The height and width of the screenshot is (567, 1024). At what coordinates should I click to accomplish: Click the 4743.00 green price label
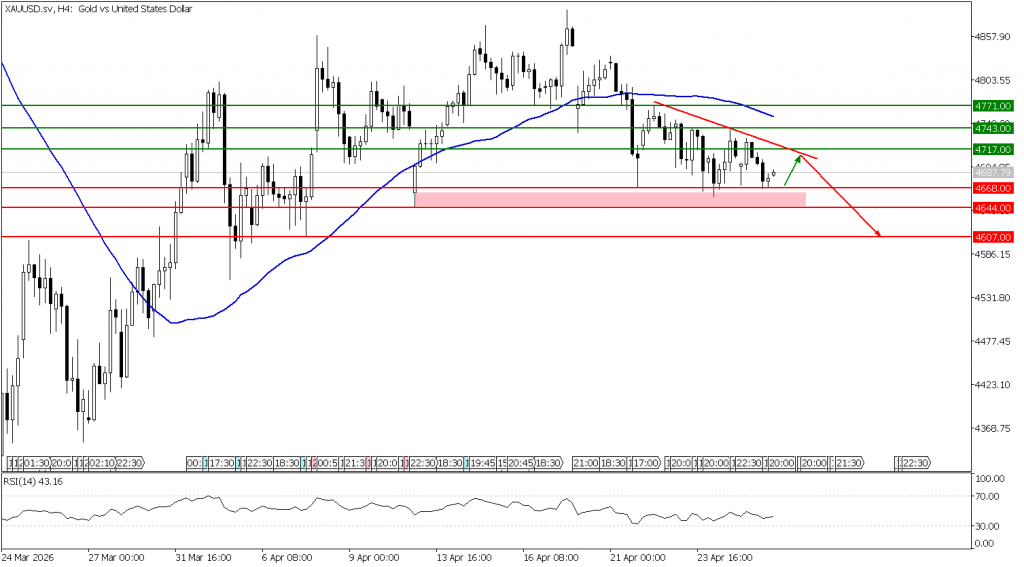click(x=993, y=128)
